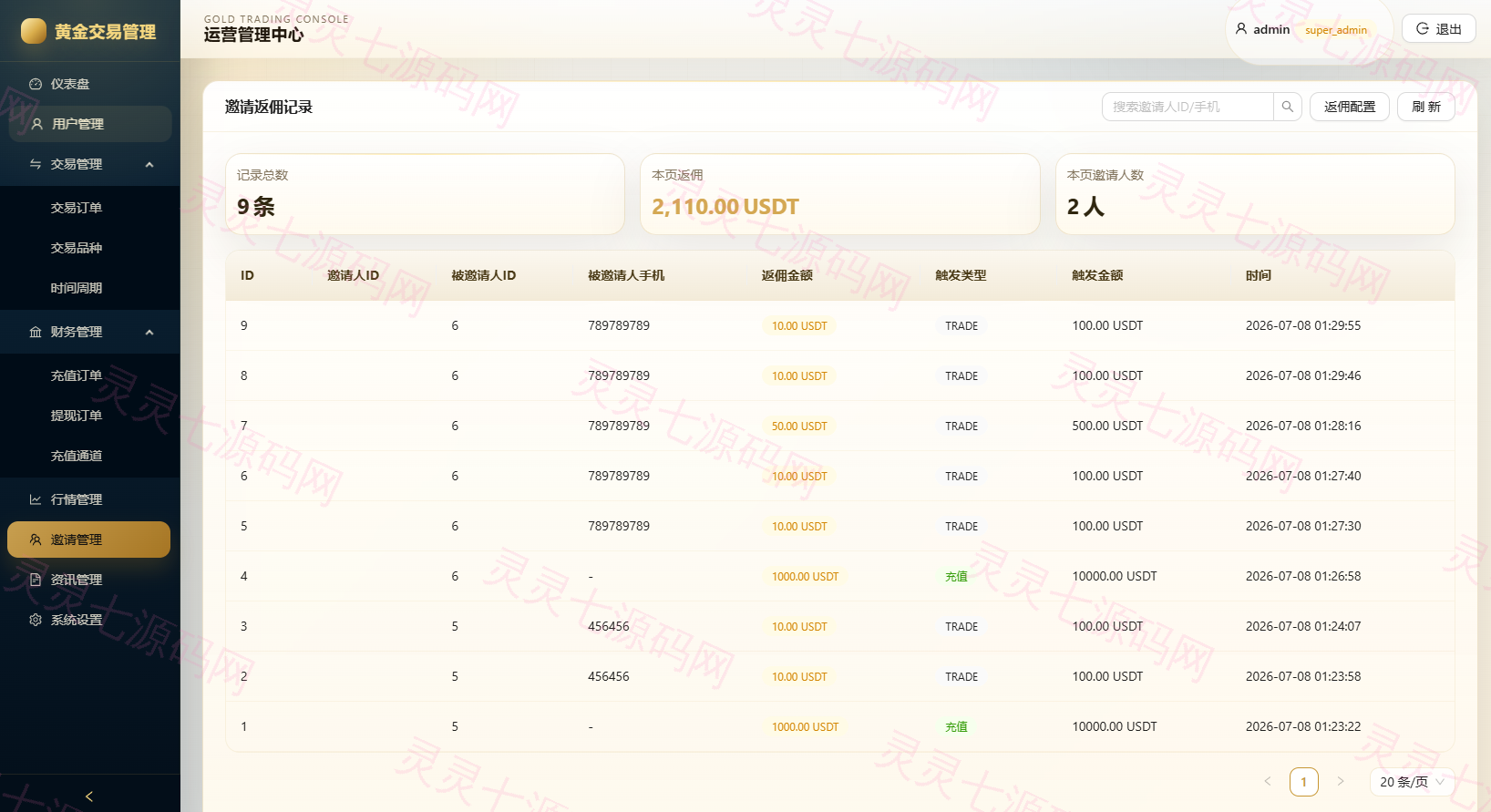Click the dashboard gauge icon
Image resolution: width=1491 pixels, height=812 pixels.
coord(36,84)
